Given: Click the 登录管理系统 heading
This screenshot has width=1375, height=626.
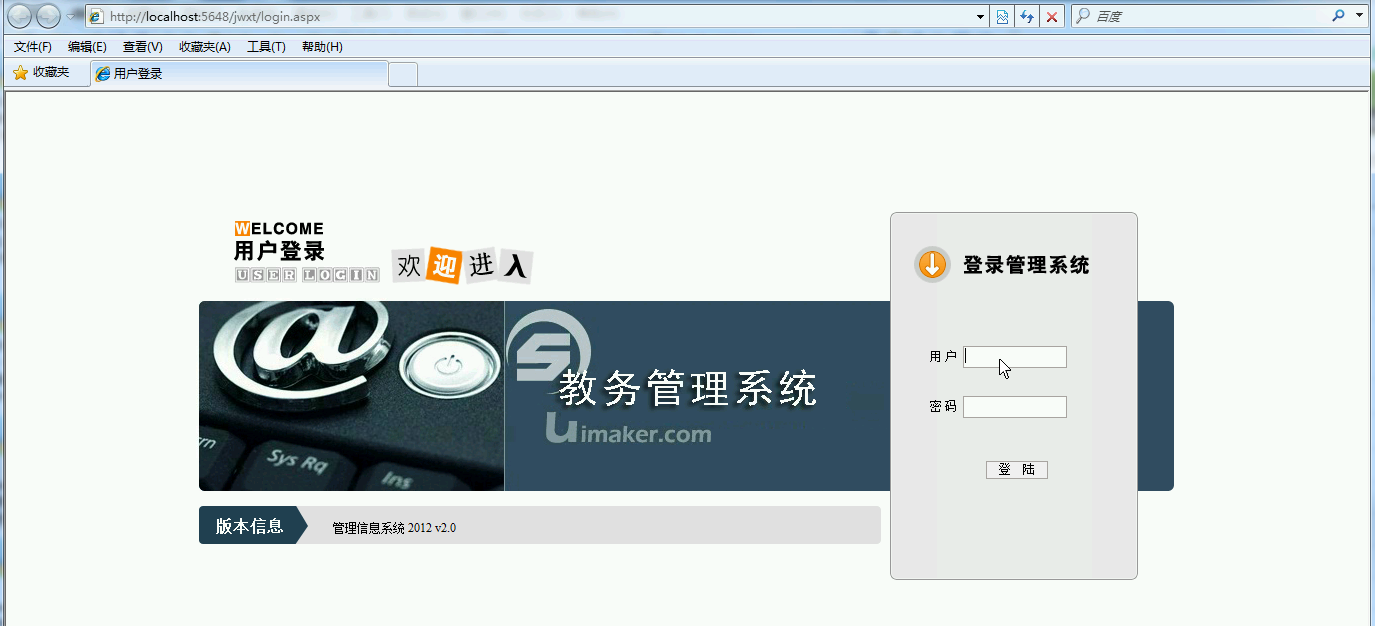Looking at the screenshot, I should pos(1026,265).
